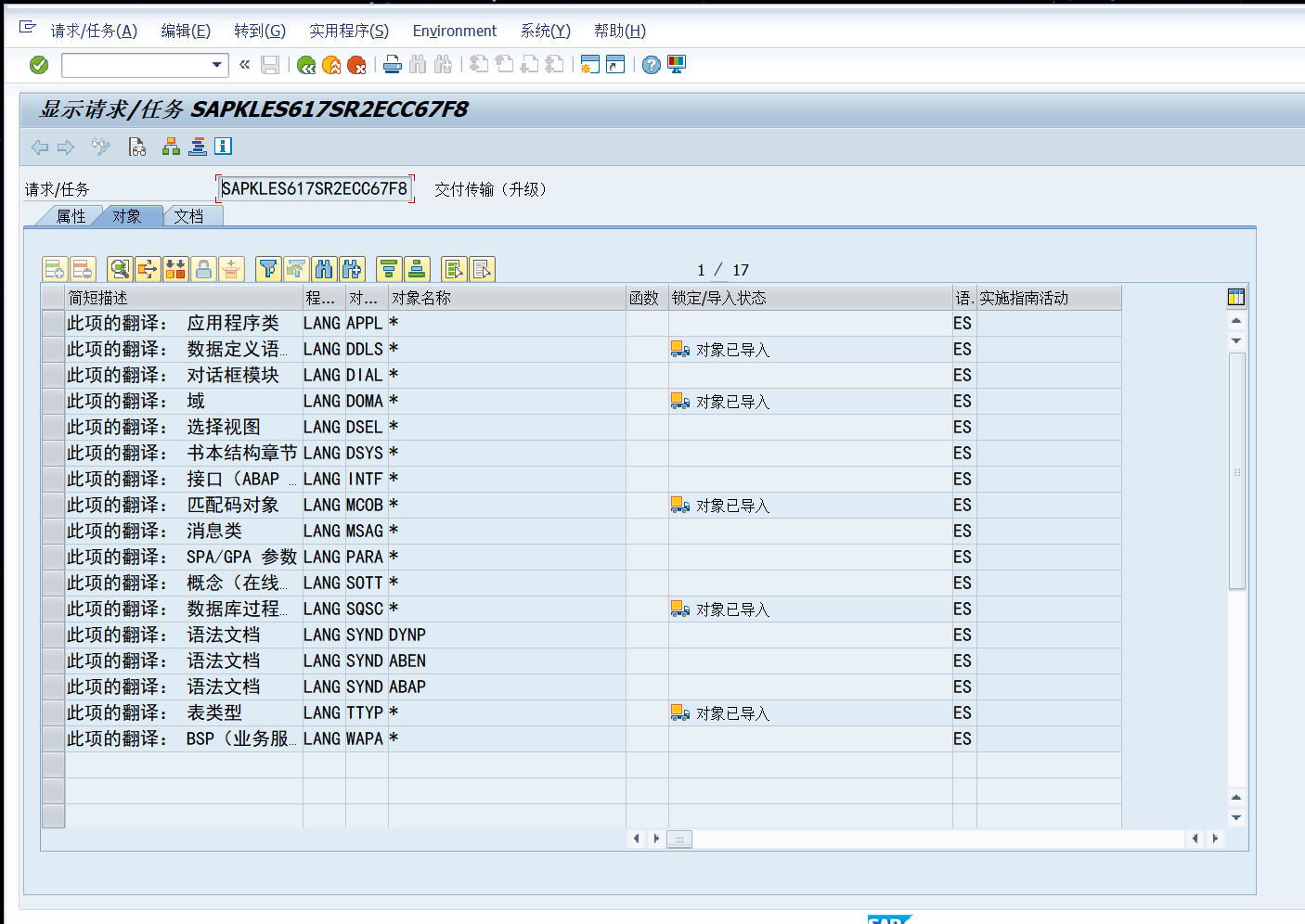This screenshot has width=1305, height=924.
Task: Open the 系统(Y) menu
Action: click(546, 31)
